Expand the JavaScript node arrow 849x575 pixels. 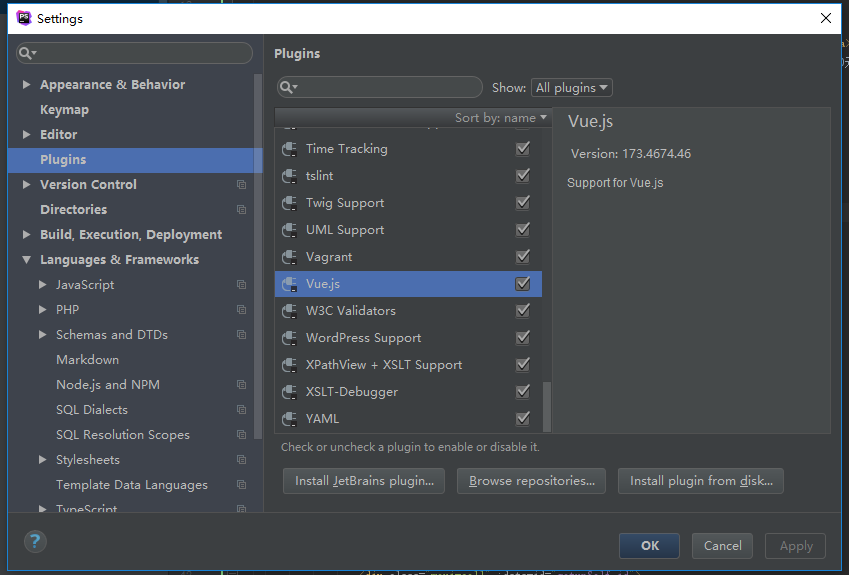point(42,285)
